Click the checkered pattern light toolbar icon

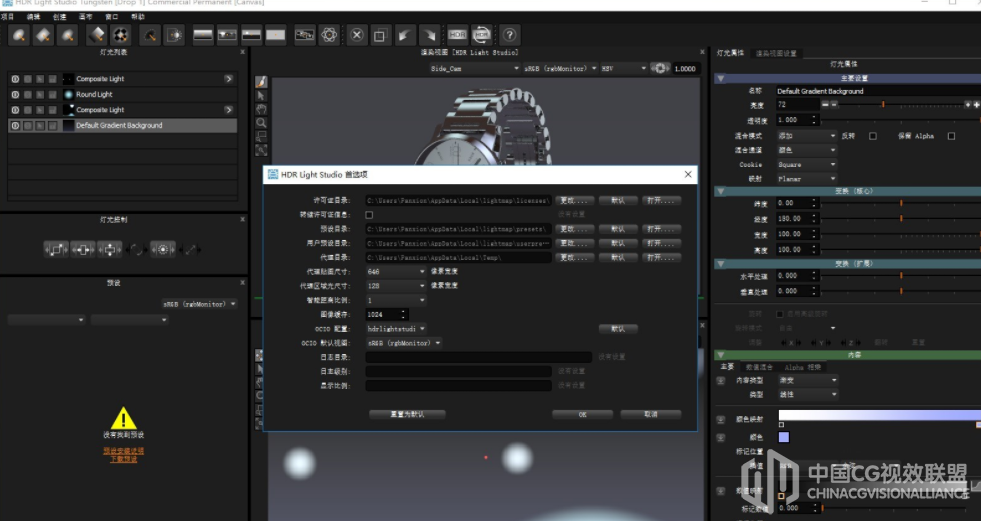click(120, 35)
